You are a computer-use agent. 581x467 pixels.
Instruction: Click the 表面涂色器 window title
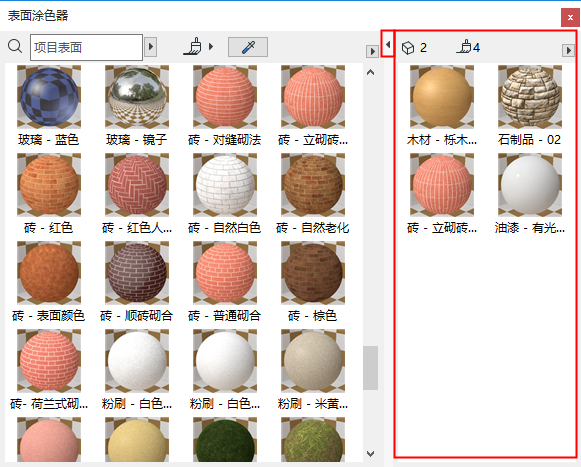pos(38,16)
